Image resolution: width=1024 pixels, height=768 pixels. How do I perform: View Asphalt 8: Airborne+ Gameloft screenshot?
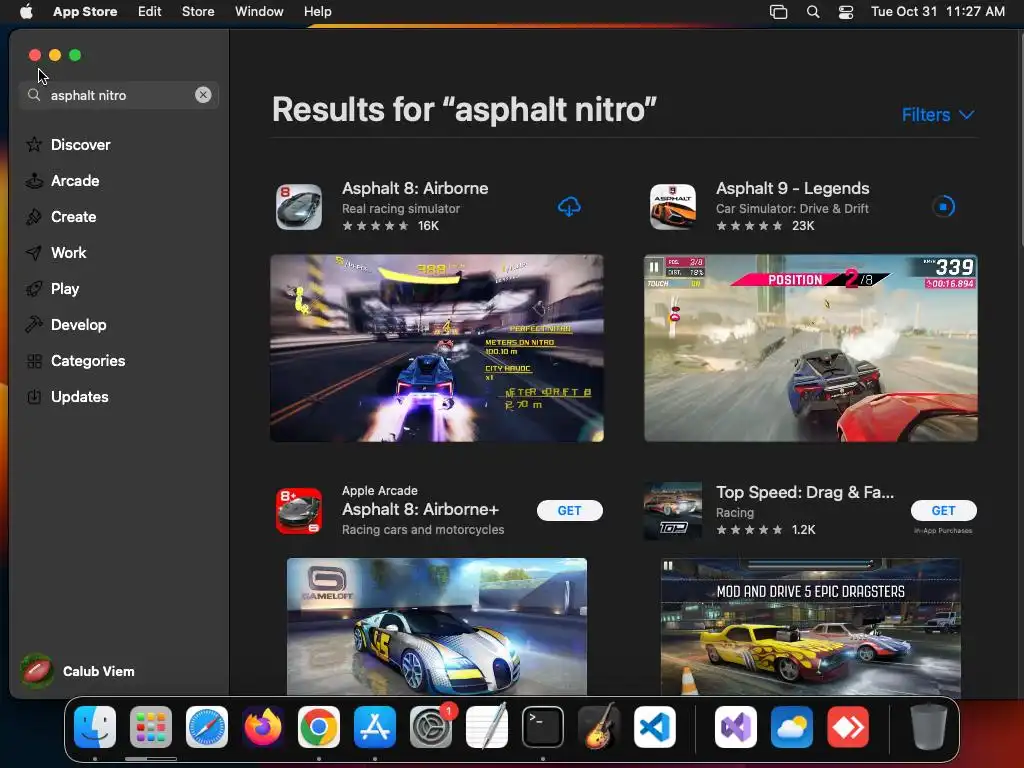[x=437, y=626]
